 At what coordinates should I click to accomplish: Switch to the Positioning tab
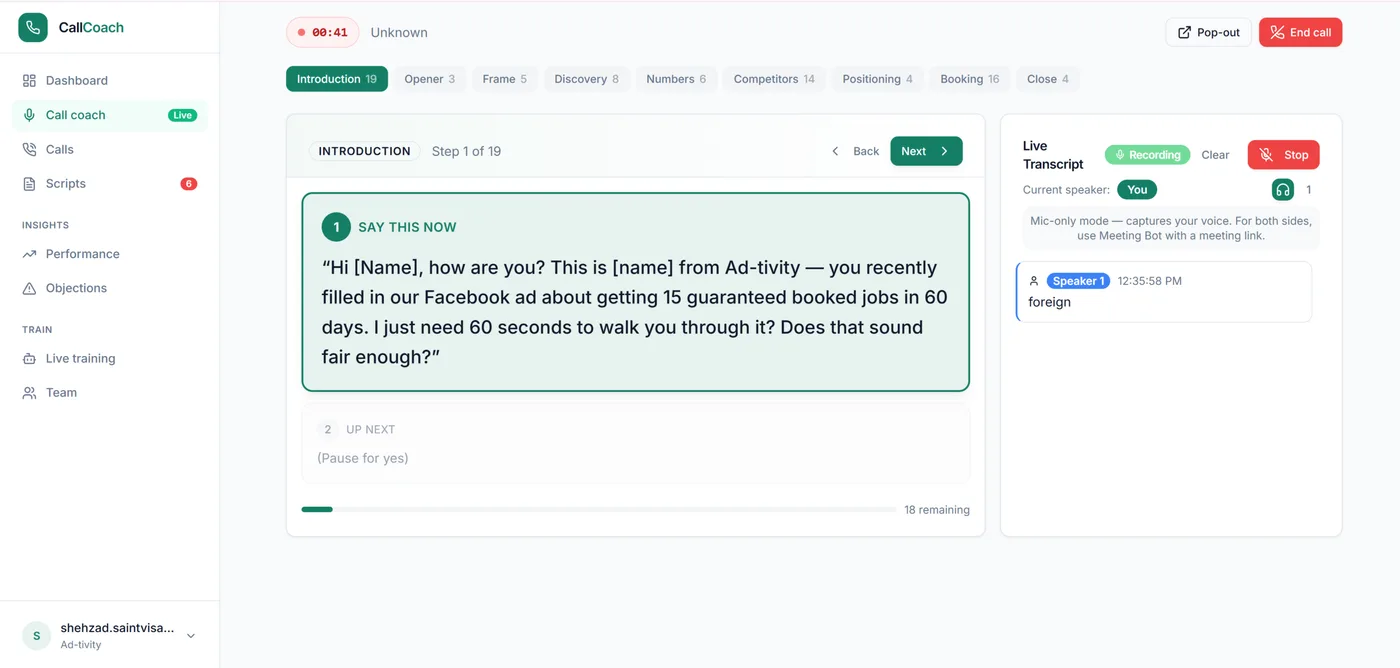pyautogui.click(x=878, y=79)
